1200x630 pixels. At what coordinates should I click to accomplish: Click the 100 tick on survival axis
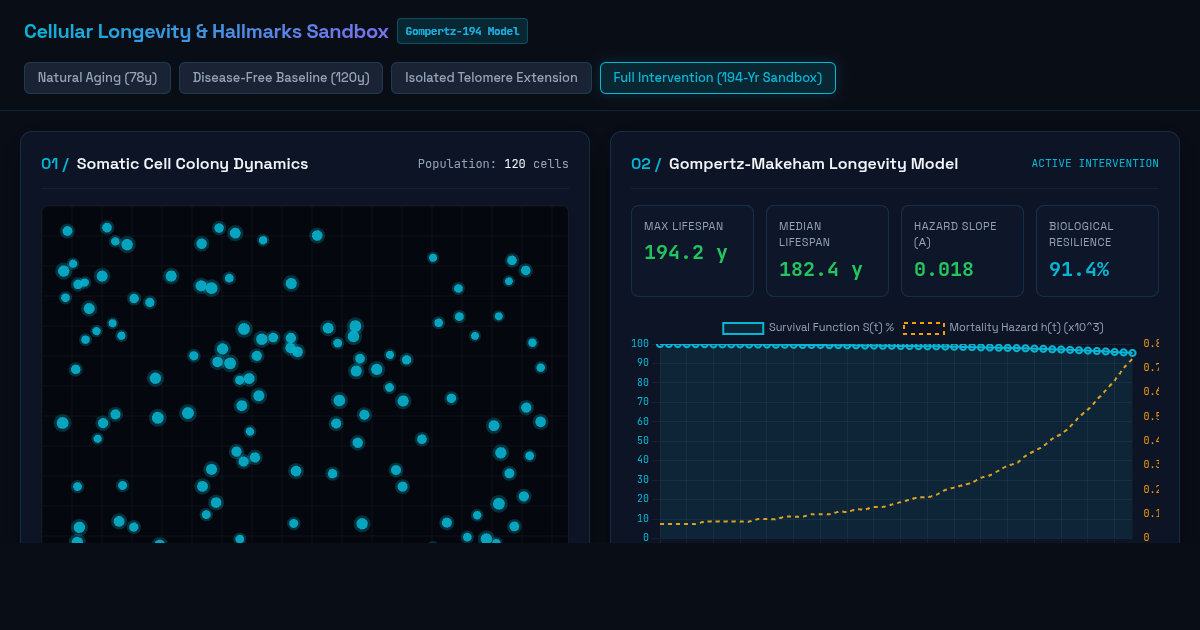640,344
